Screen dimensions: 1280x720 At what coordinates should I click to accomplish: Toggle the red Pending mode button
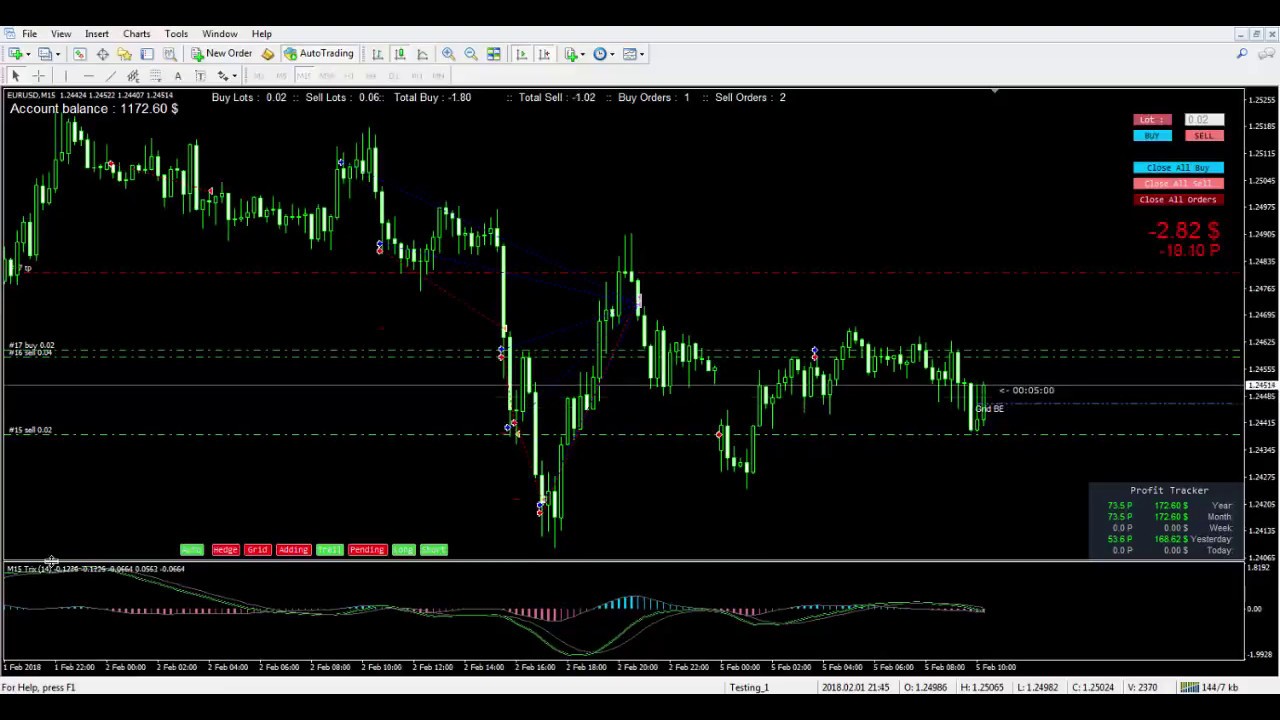coord(367,550)
